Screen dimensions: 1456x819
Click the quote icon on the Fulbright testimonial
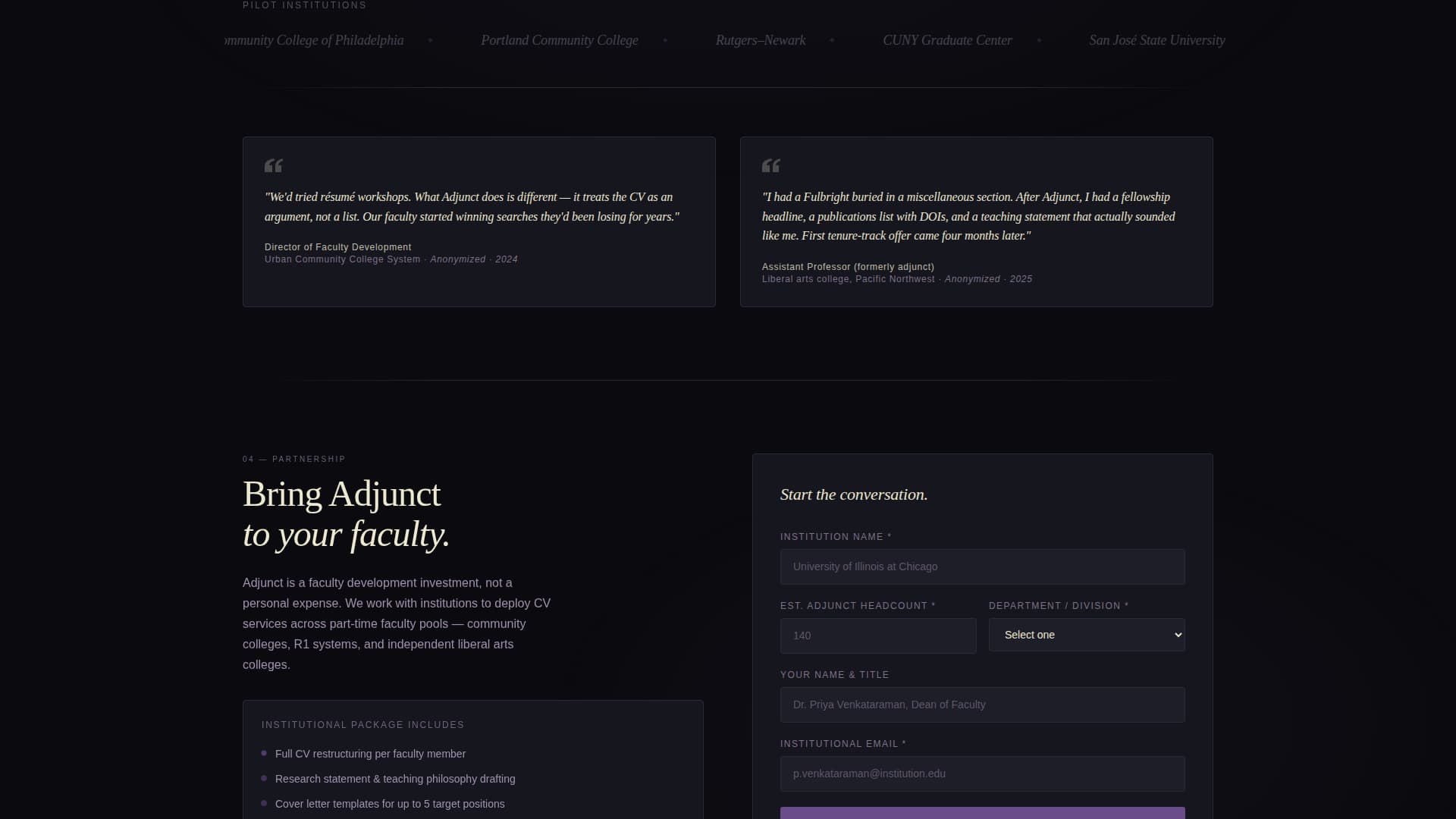click(770, 166)
